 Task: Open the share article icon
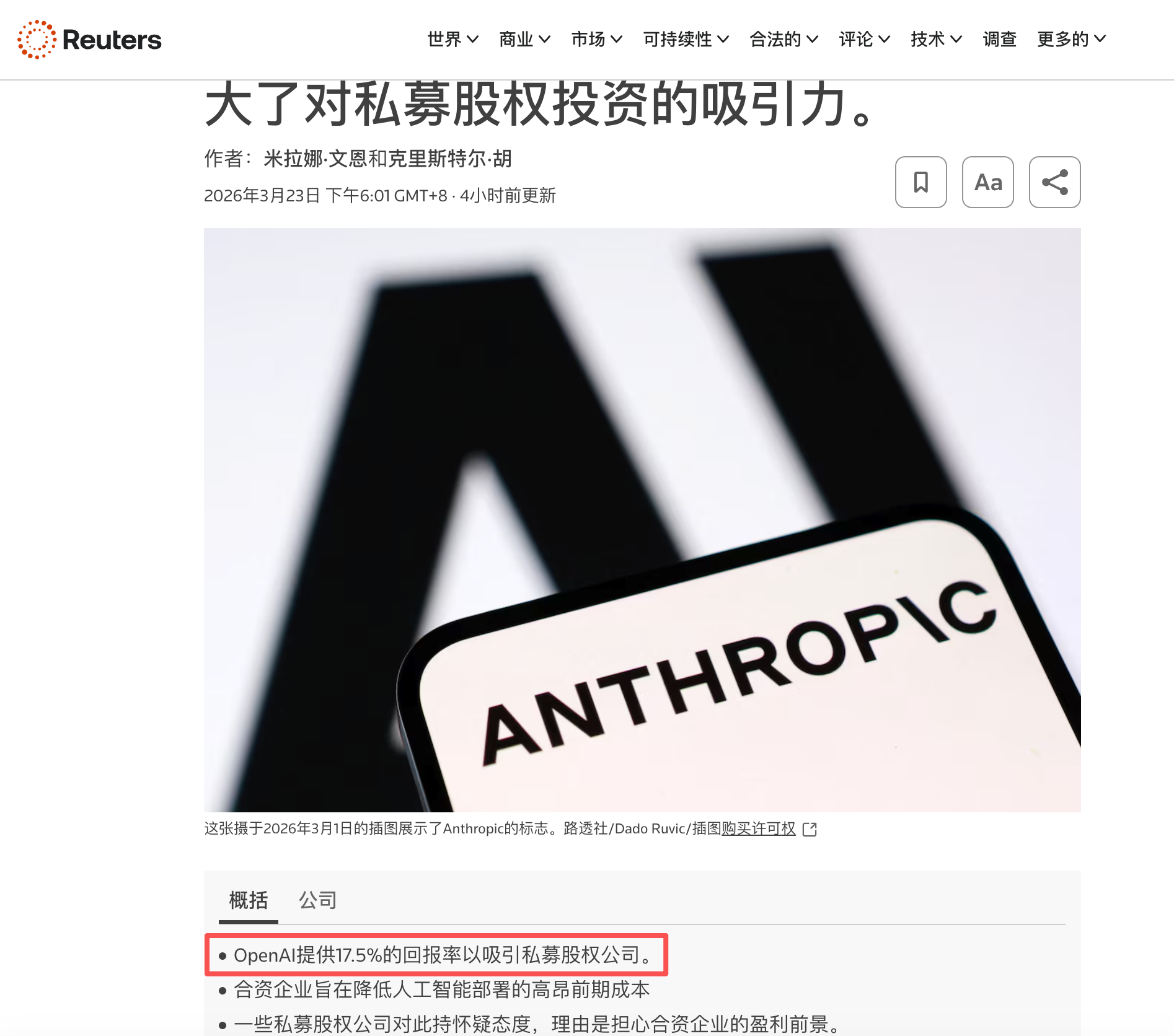(x=1054, y=182)
